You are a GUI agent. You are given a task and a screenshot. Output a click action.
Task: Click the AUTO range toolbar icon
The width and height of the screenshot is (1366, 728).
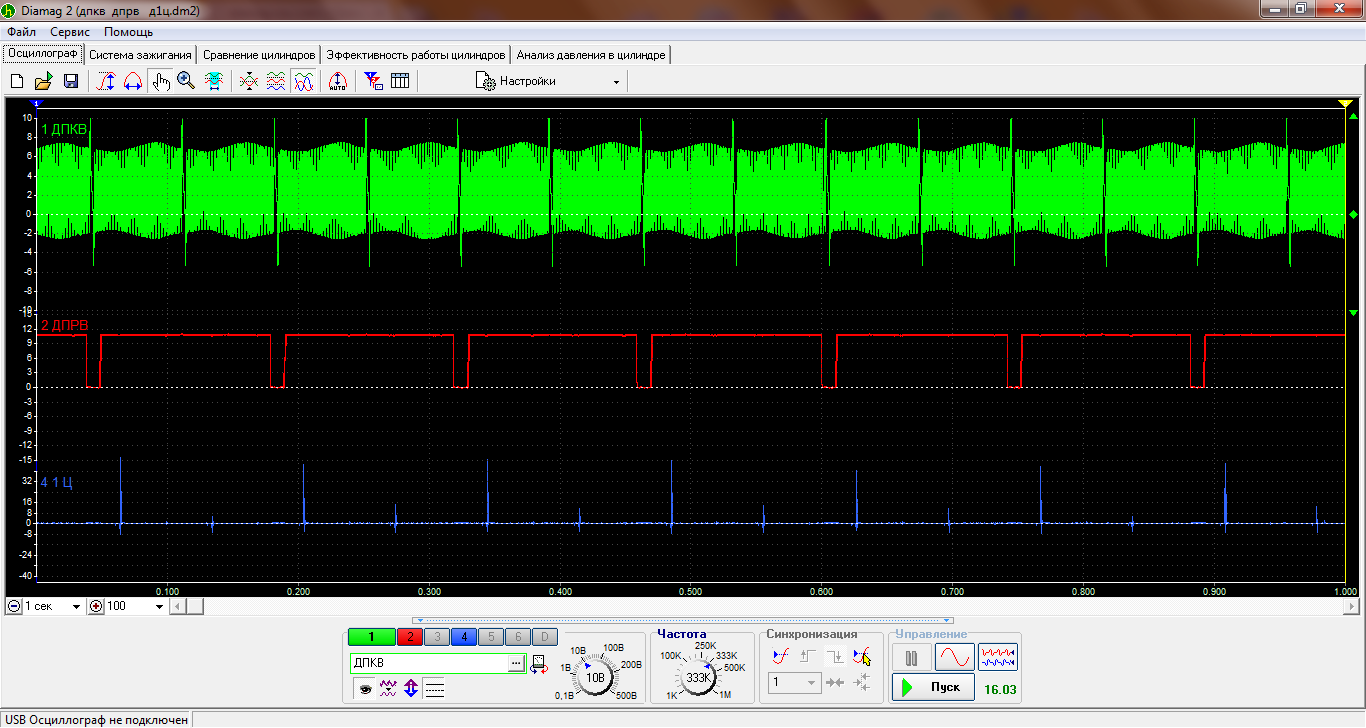pos(337,81)
